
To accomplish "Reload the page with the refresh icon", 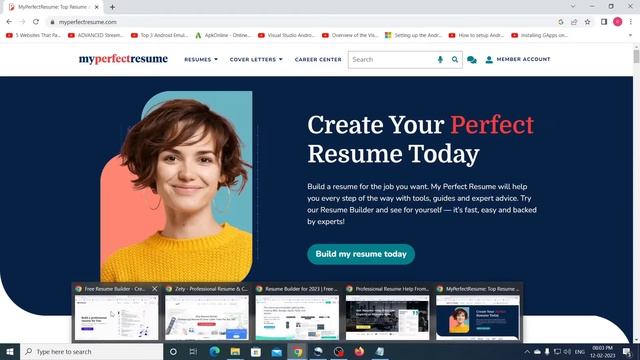I will [x=36, y=22].
